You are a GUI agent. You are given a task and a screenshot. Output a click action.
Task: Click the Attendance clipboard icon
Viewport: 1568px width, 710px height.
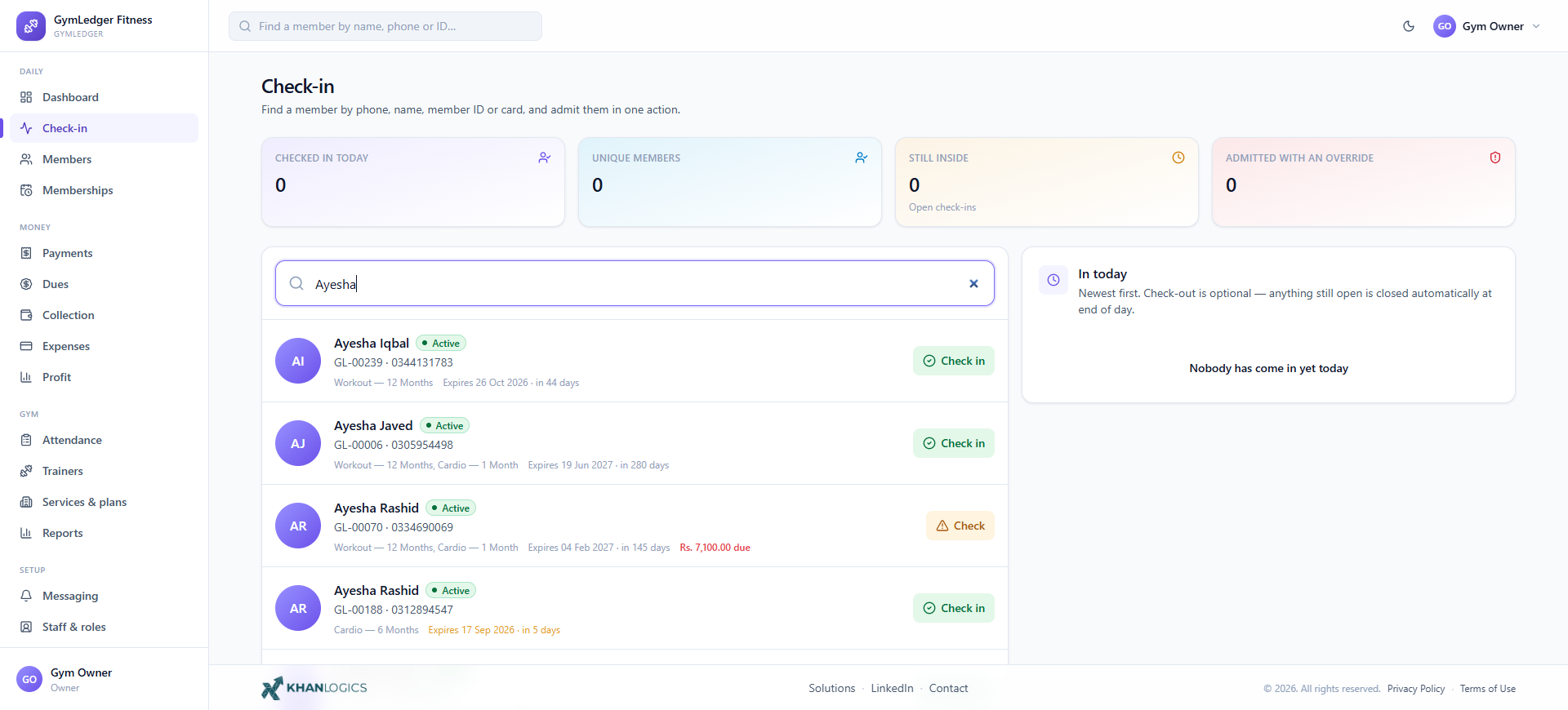(x=26, y=440)
